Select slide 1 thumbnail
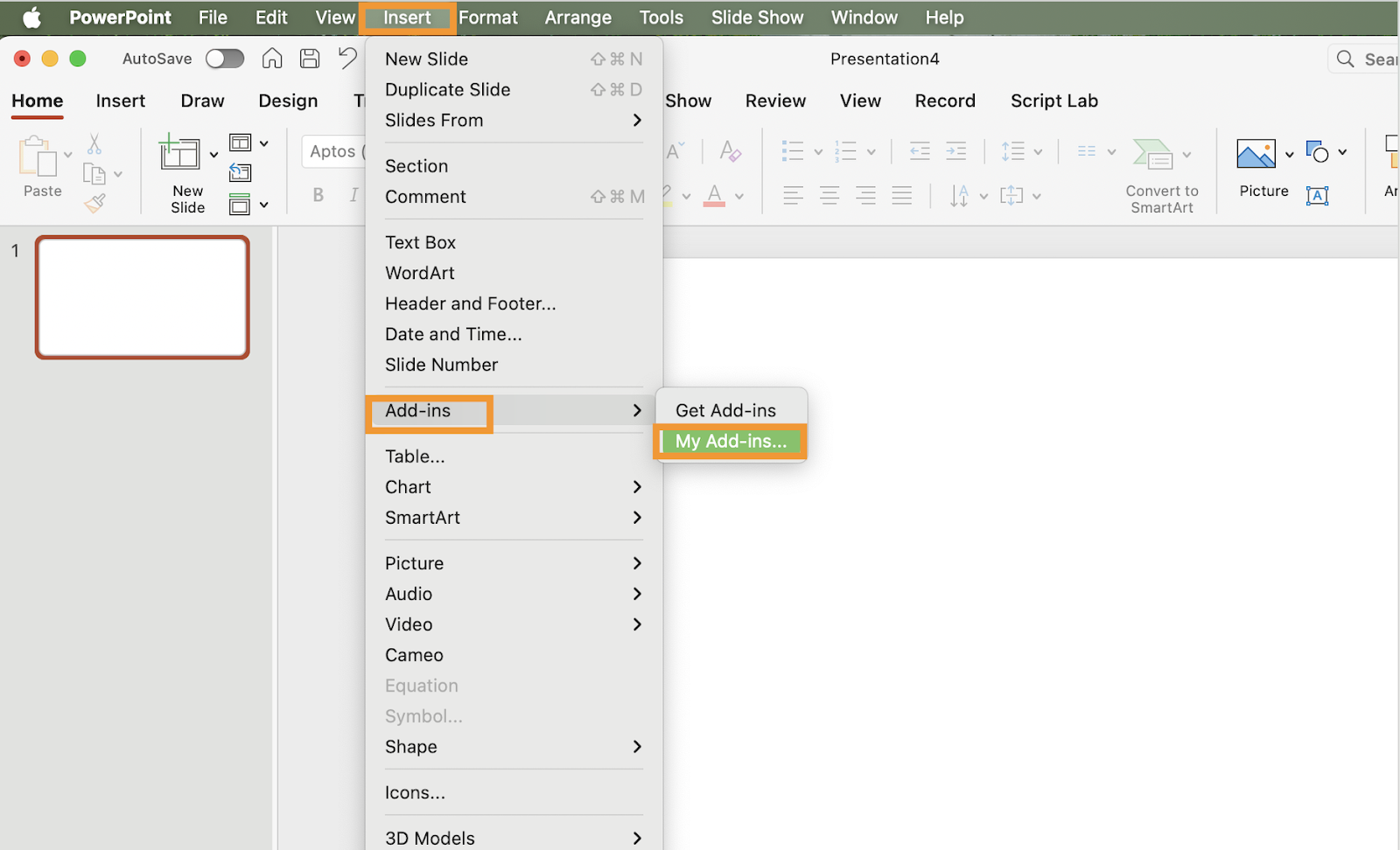 (x=143, y=297)
